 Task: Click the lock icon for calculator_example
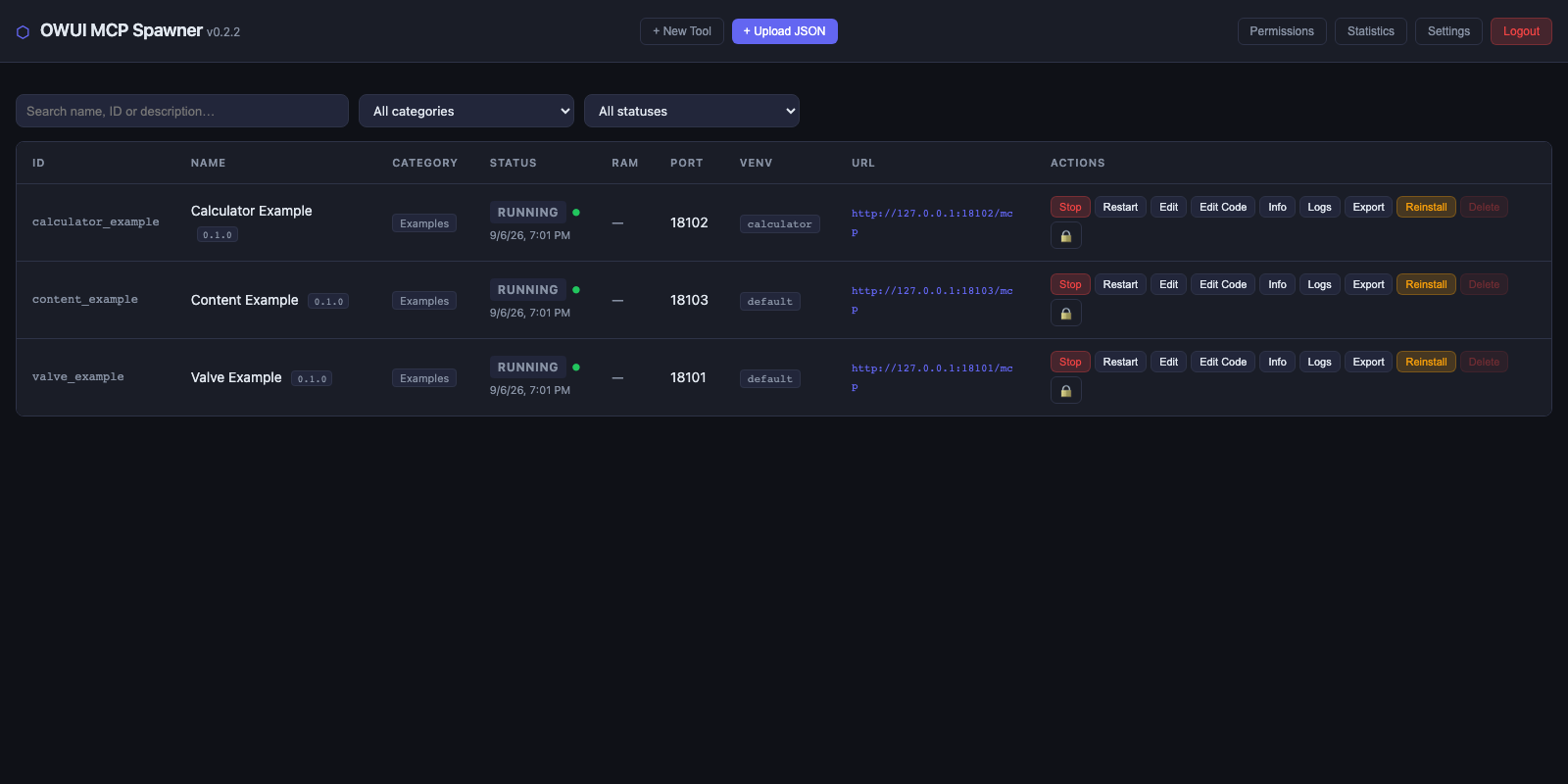click(x=1066, y=236)
